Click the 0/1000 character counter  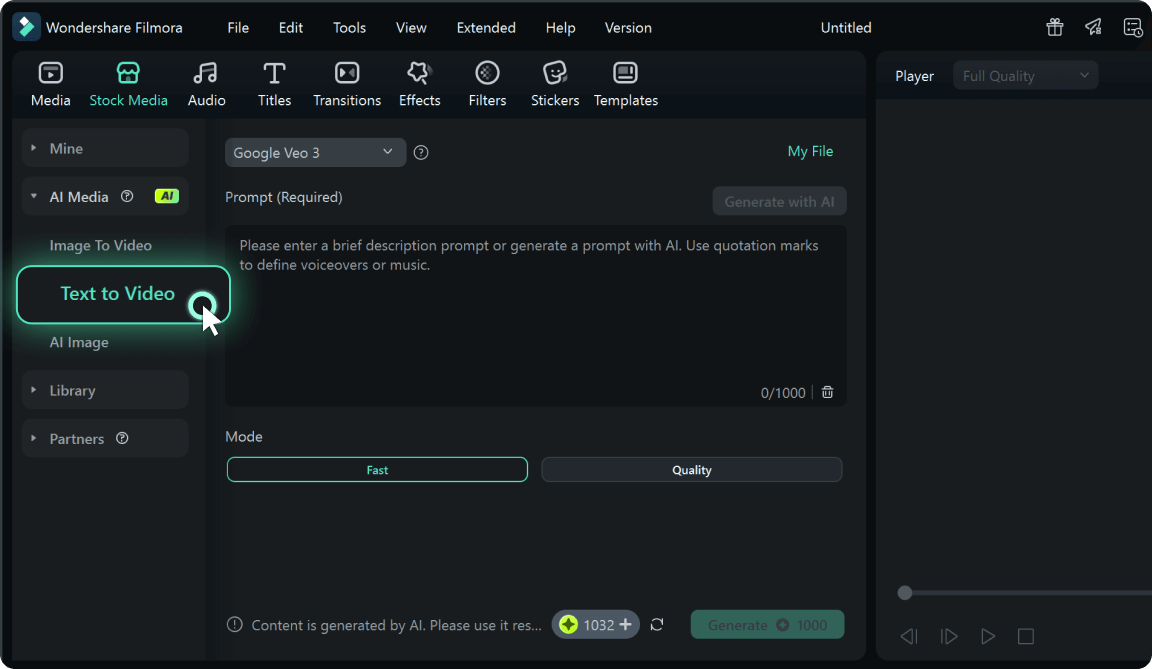pos(782,392)
